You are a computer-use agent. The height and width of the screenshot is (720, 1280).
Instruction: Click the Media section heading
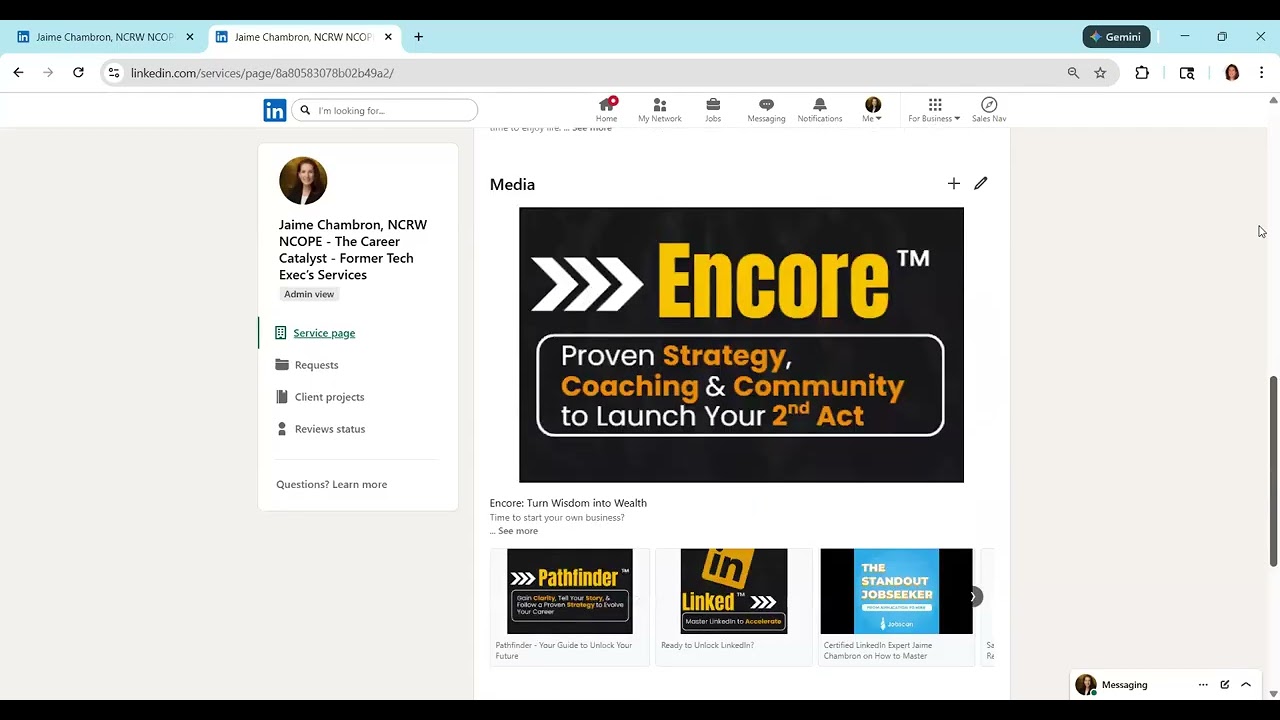pyautogui.click(x=512, y=184)
